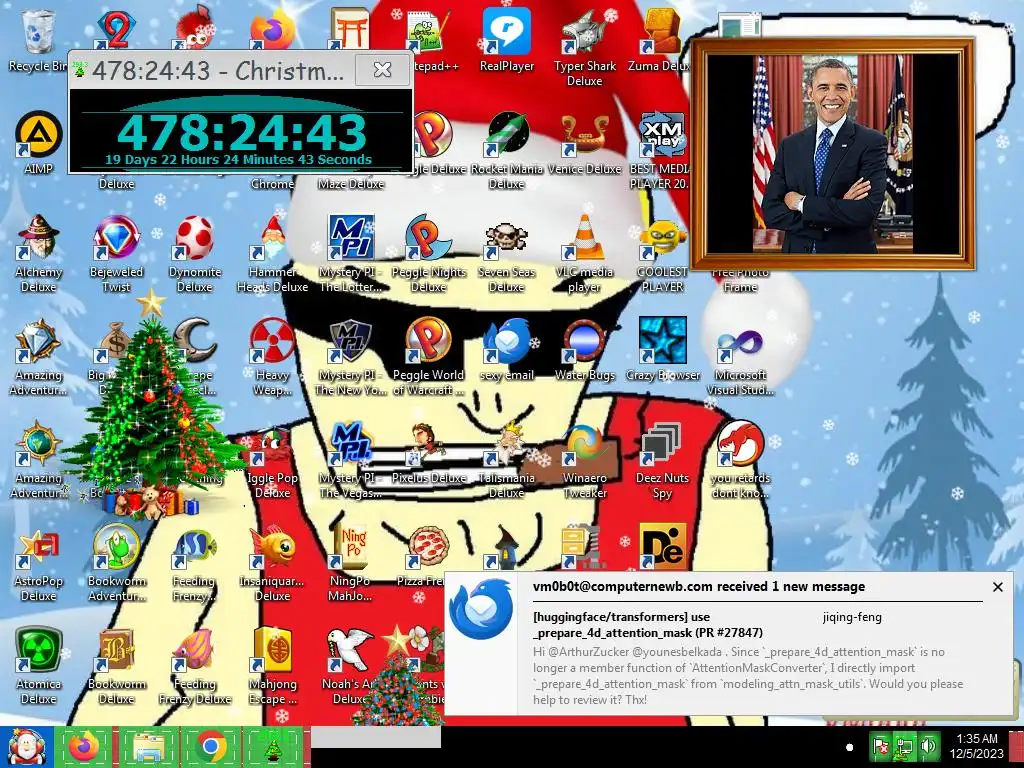1024x768 pixels.
Task: Open the Zuma Deluxe shortcut
Action: 661,40
